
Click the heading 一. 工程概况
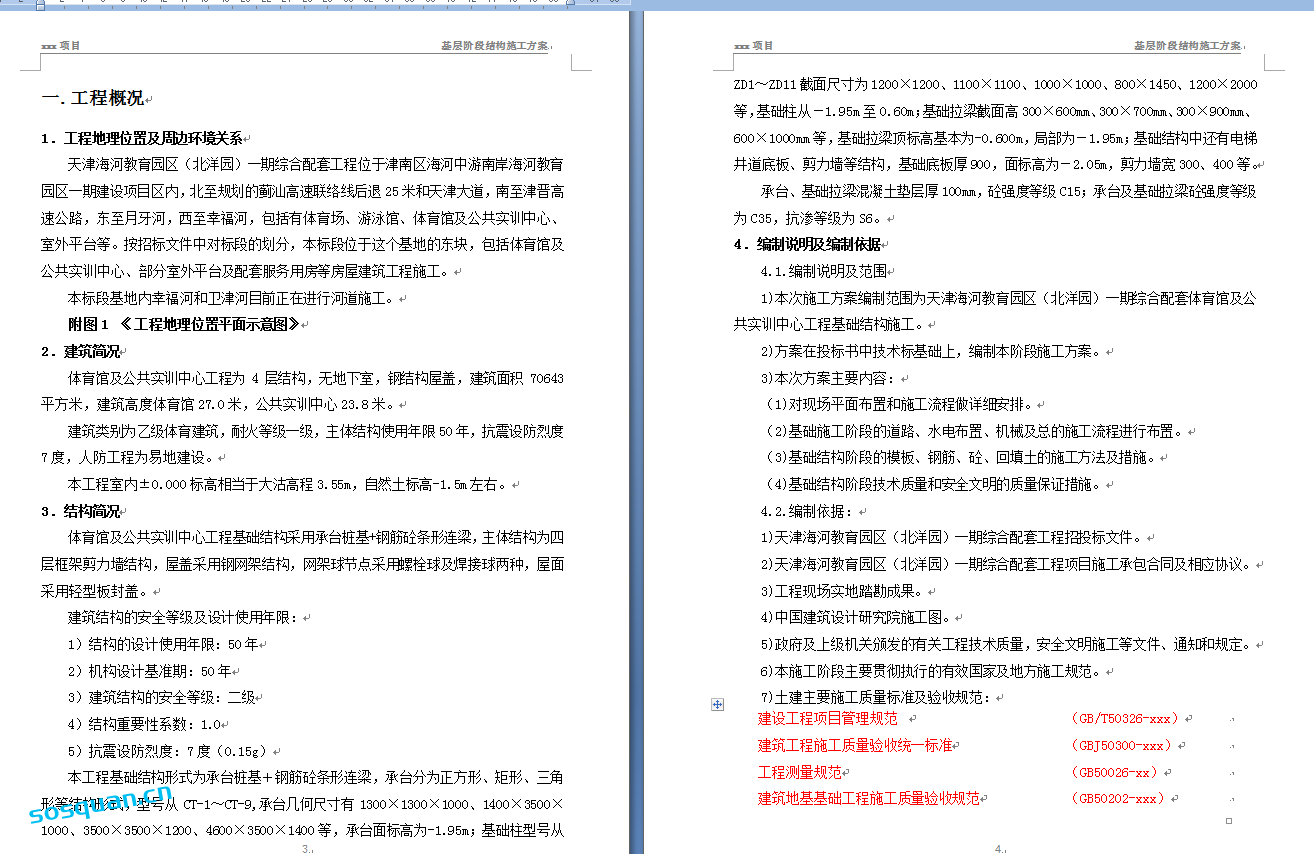(91, 98)
